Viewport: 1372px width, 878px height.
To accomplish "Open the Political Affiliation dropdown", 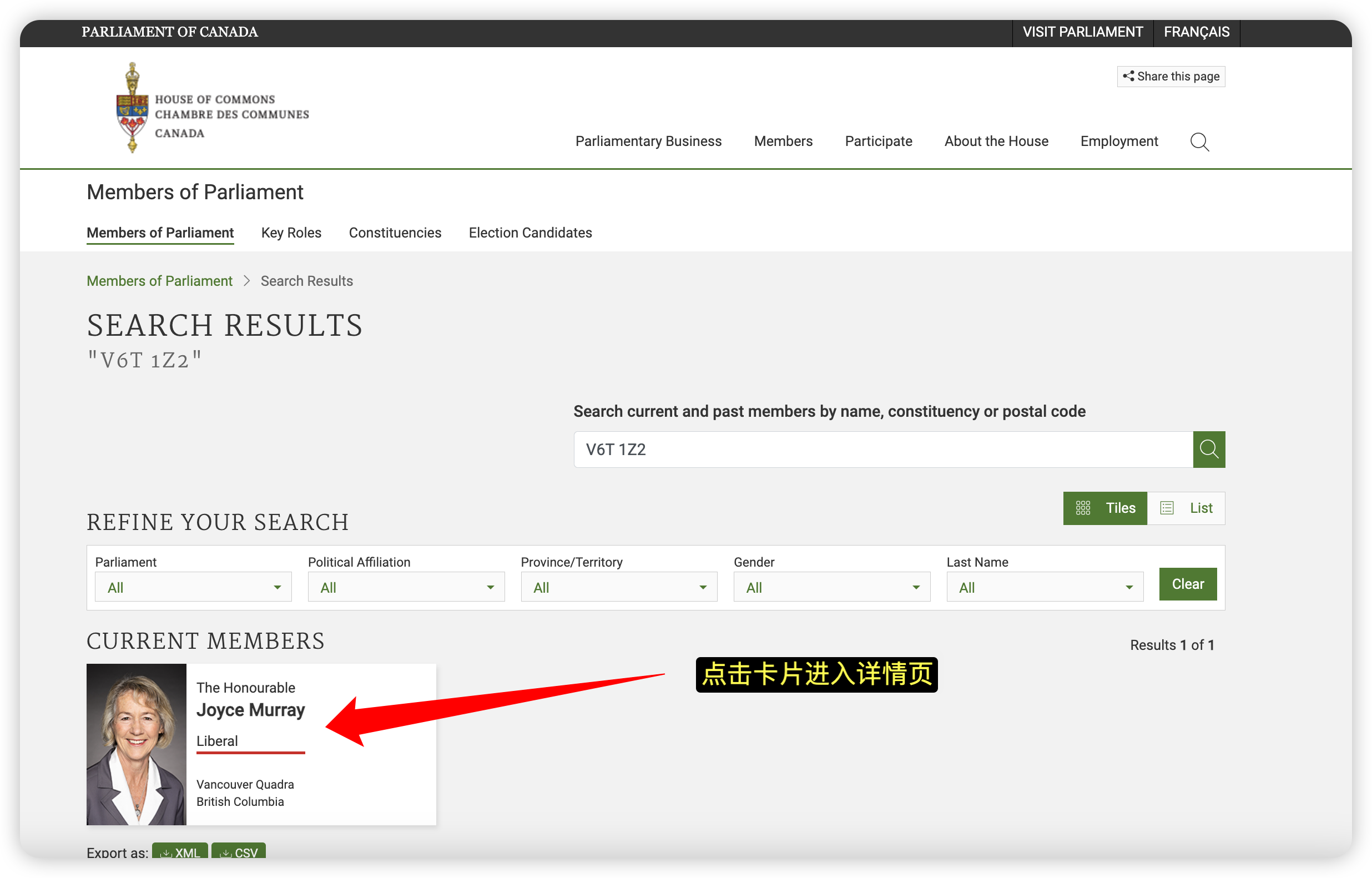I will point(406,587).
